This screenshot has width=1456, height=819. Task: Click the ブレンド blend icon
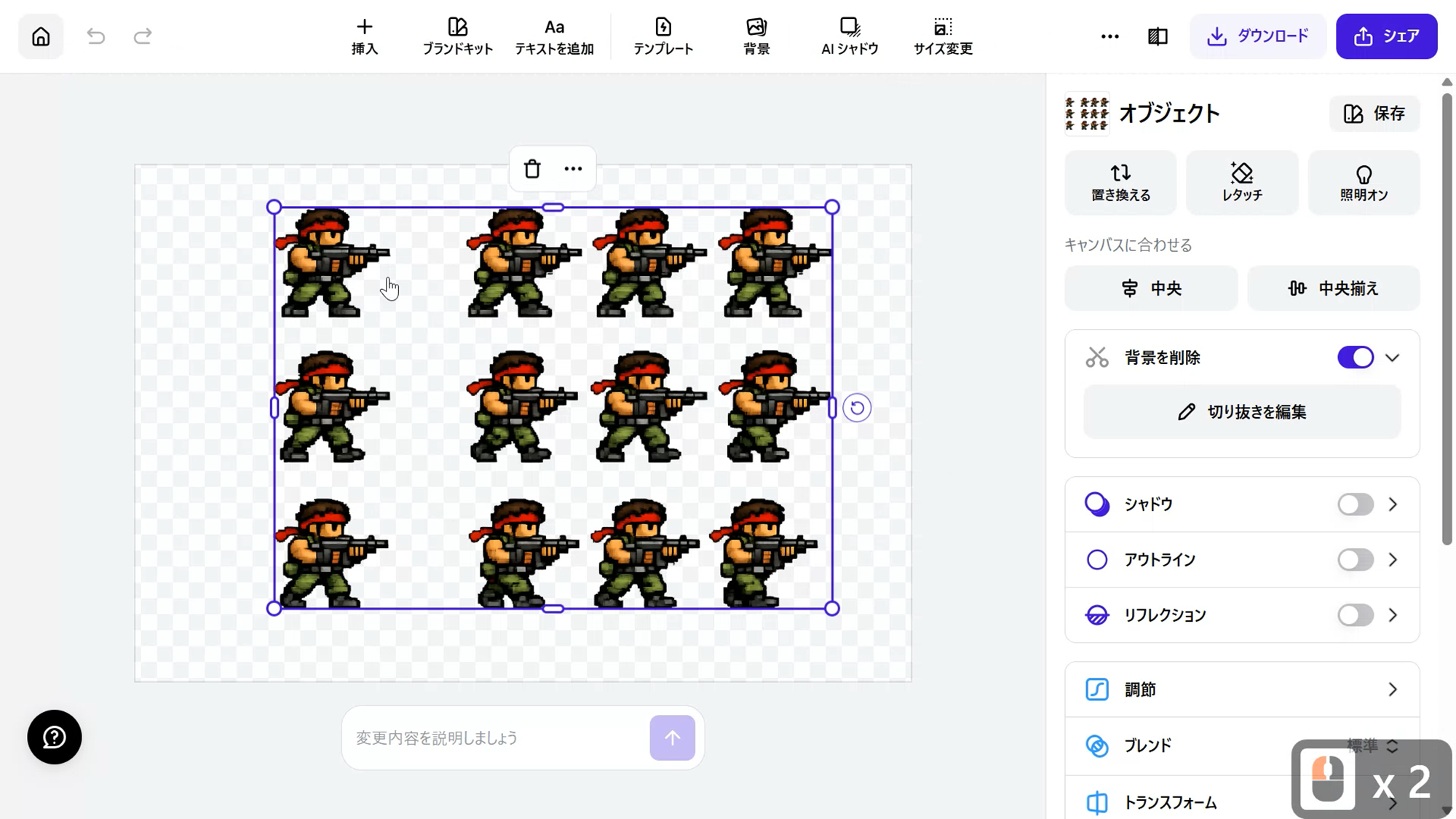(1097, 745)
